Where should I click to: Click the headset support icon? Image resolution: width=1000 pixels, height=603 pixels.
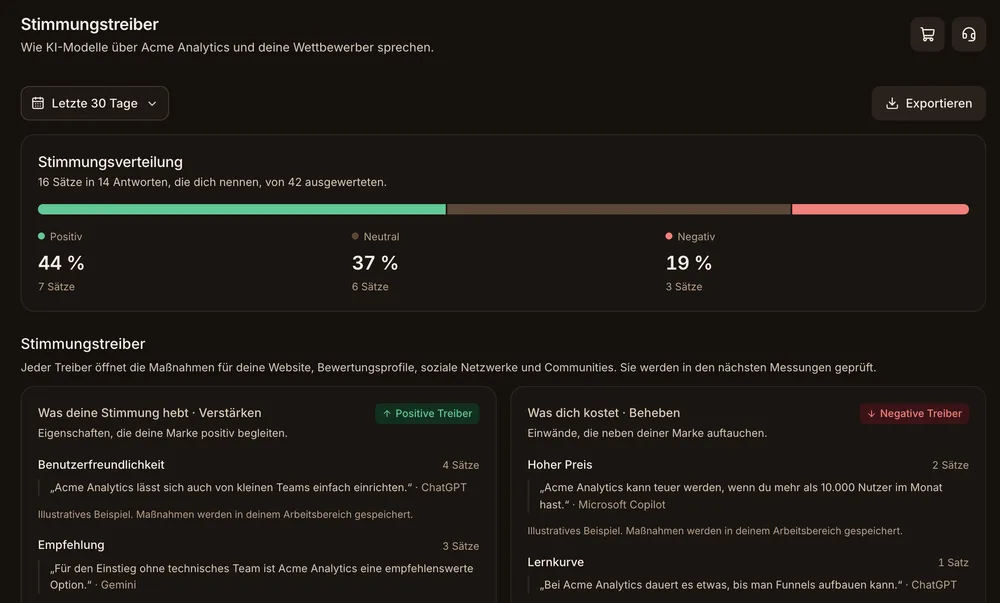click(x=969, y=34)
